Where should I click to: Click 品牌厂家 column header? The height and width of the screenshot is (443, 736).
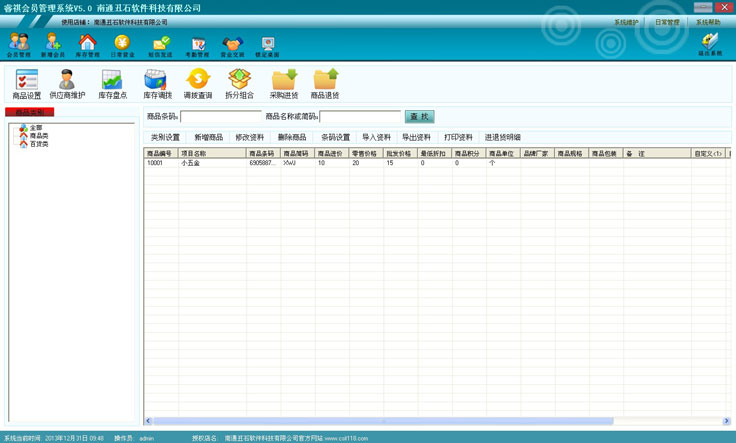537,153
